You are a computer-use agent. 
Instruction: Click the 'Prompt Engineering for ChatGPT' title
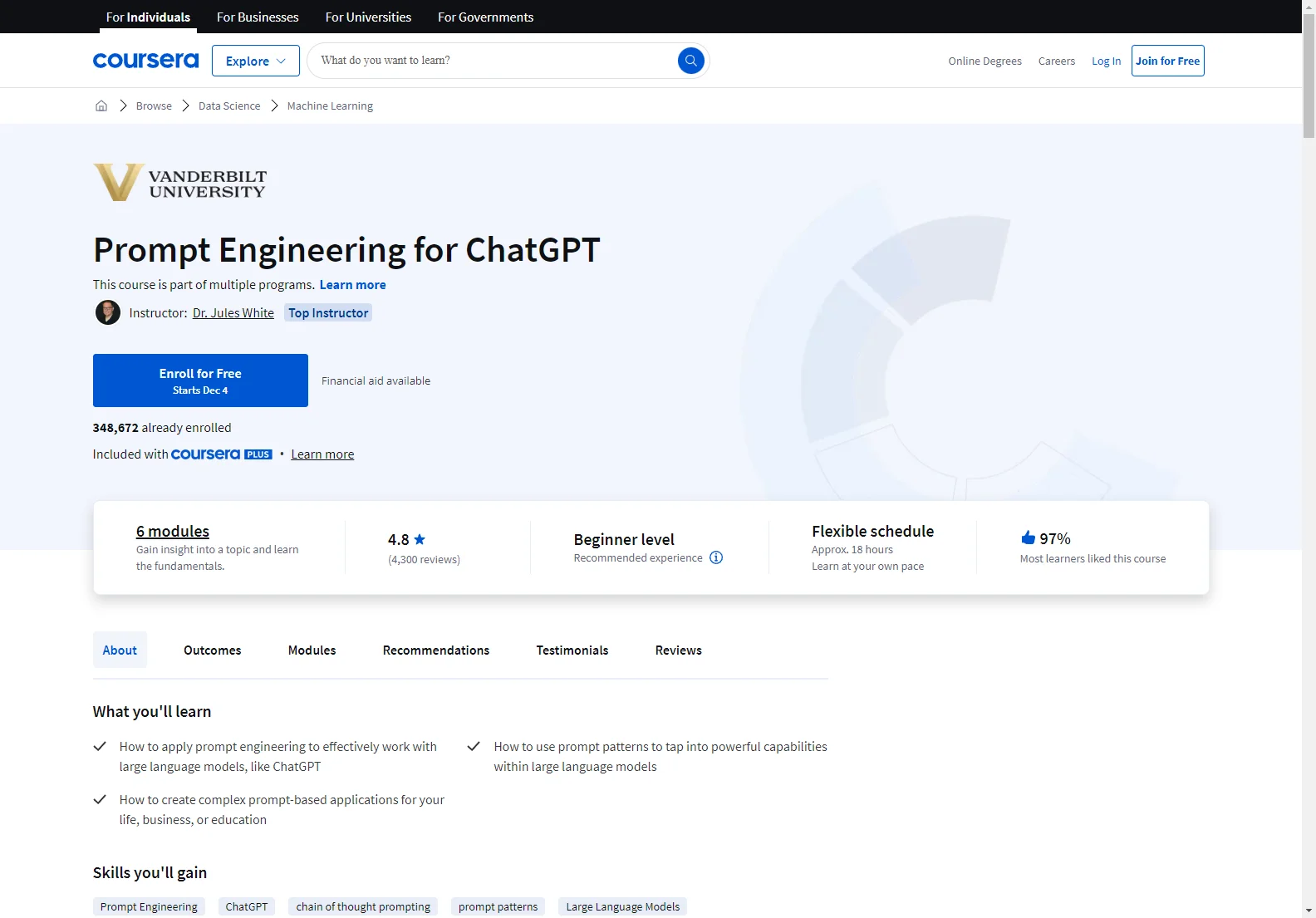click(x=346, y=249)
